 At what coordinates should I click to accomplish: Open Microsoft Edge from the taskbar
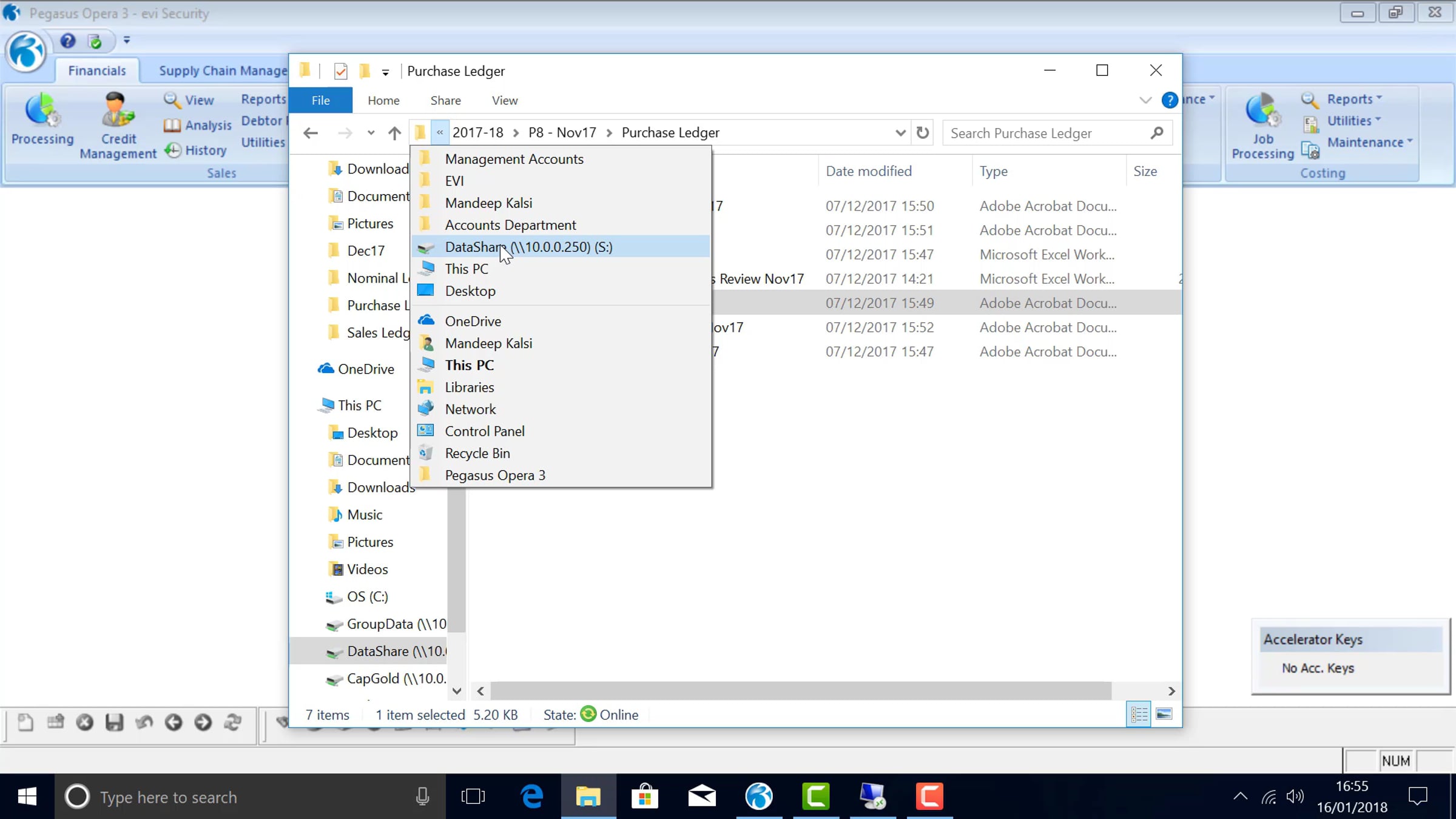click(x=531, y=796)
